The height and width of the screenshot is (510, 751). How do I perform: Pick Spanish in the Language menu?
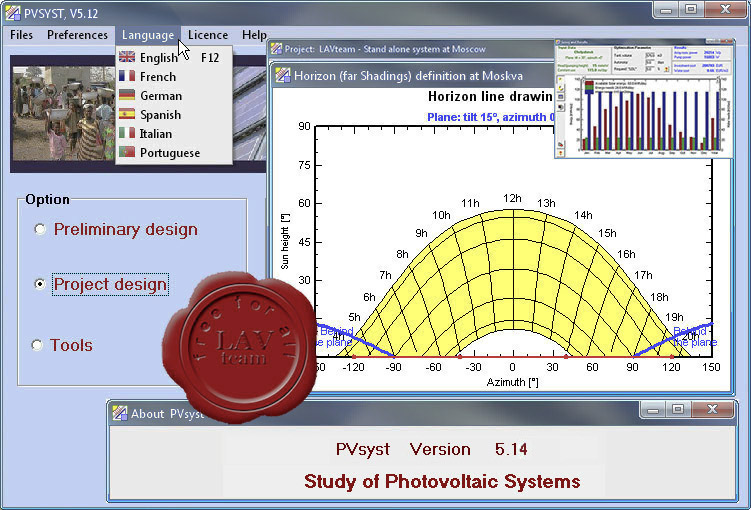174,115
